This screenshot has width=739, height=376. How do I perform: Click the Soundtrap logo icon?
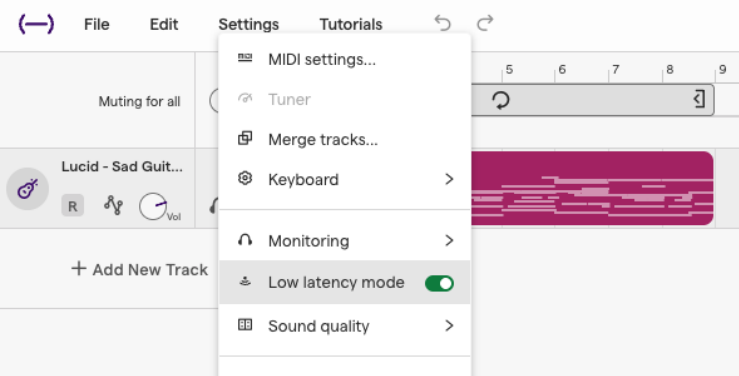(x=36, y=24)
